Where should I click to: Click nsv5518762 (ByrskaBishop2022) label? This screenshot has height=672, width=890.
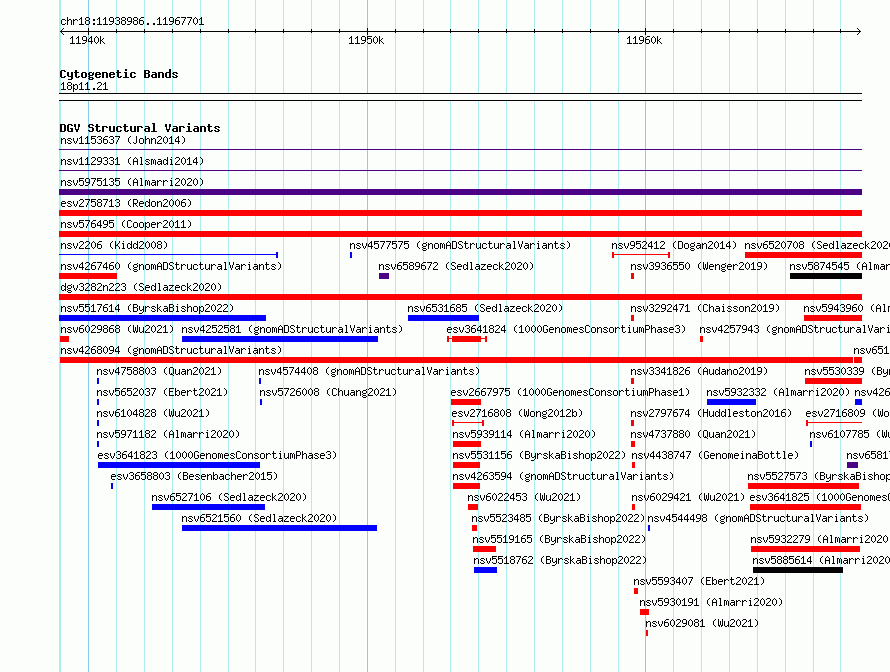(560, 560)
